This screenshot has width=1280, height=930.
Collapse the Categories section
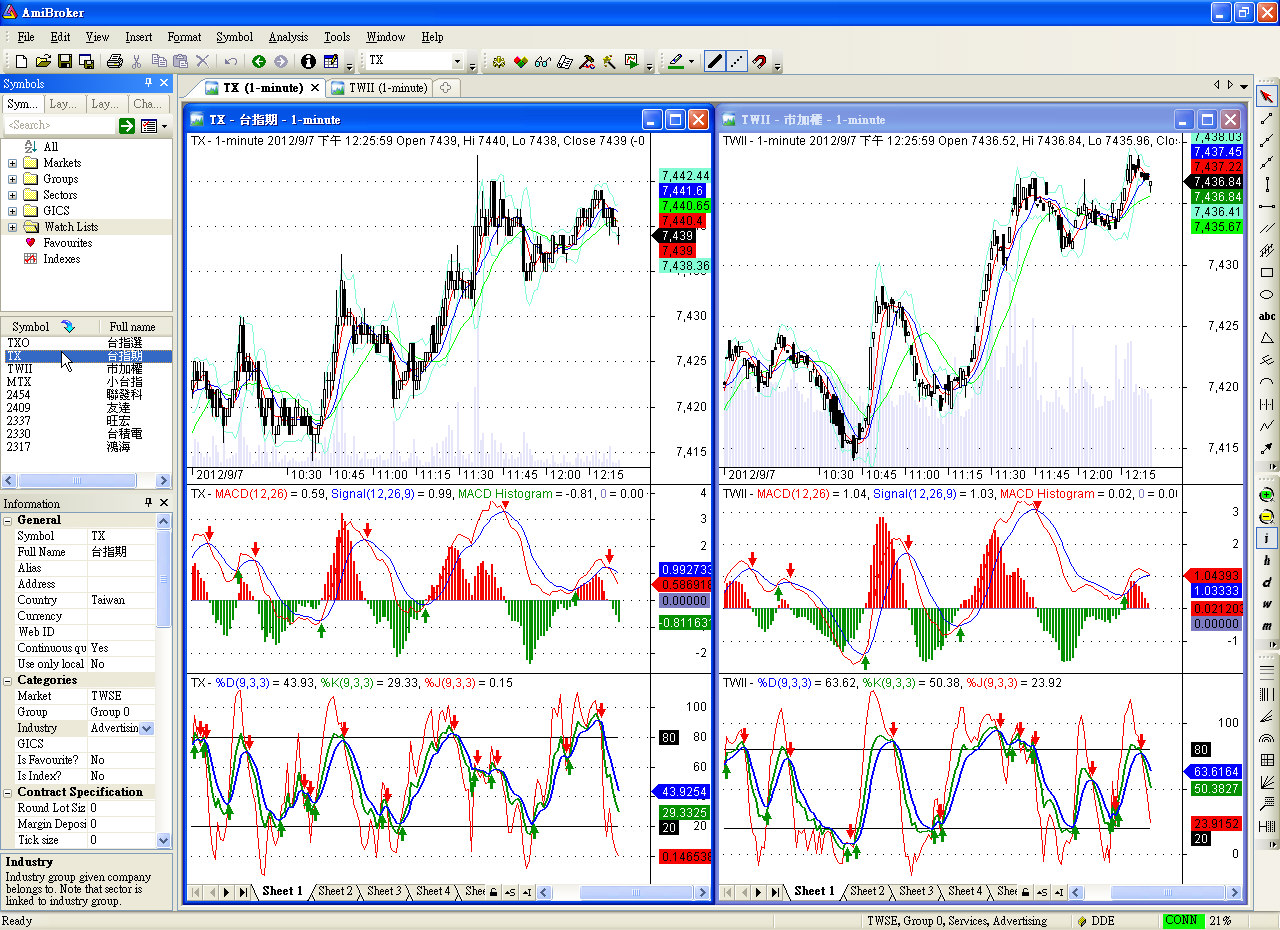(x=8, y=680)
